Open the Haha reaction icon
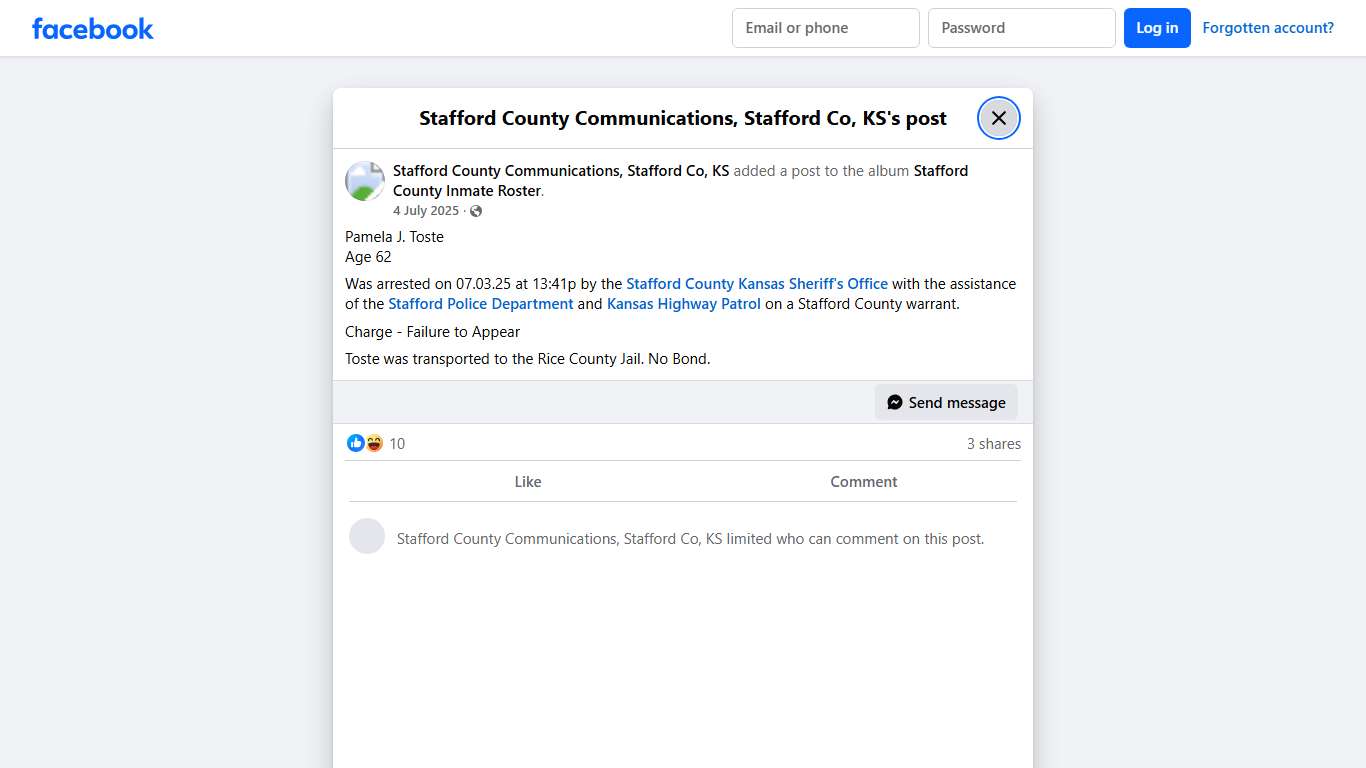Viewport: 1366px width, 768px height. pyautogui.click(x=374, y=443)
